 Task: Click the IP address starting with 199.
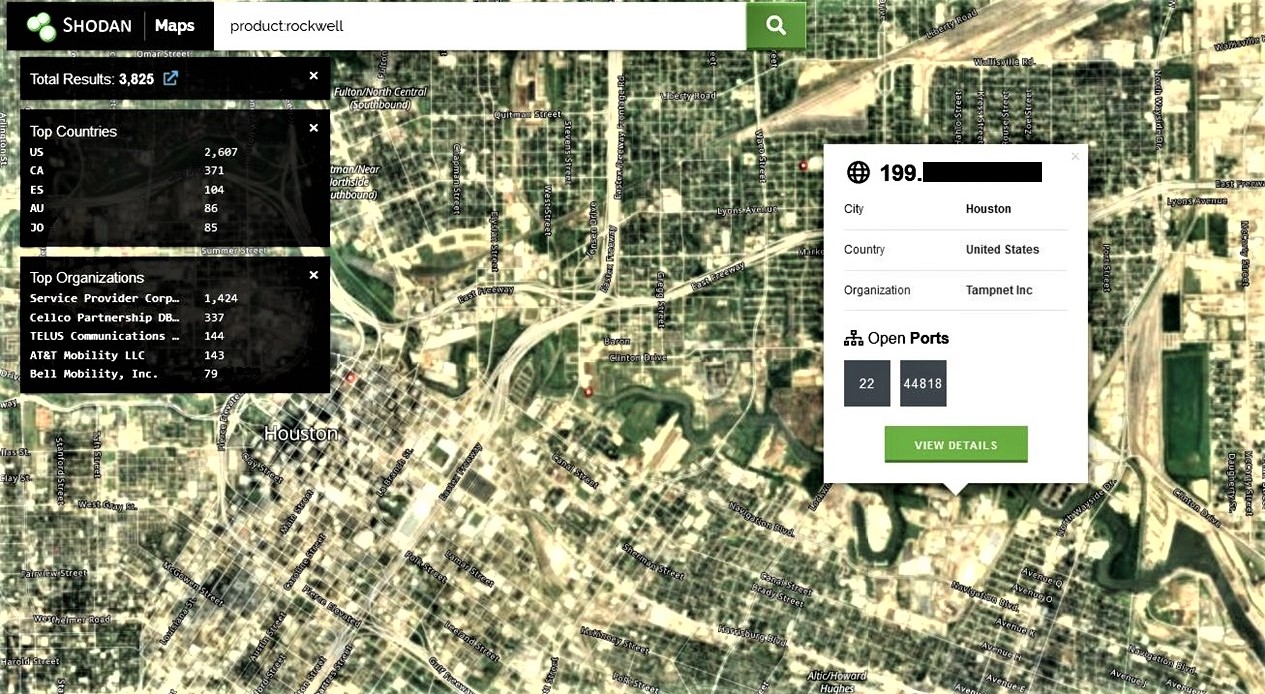[961, 173]
